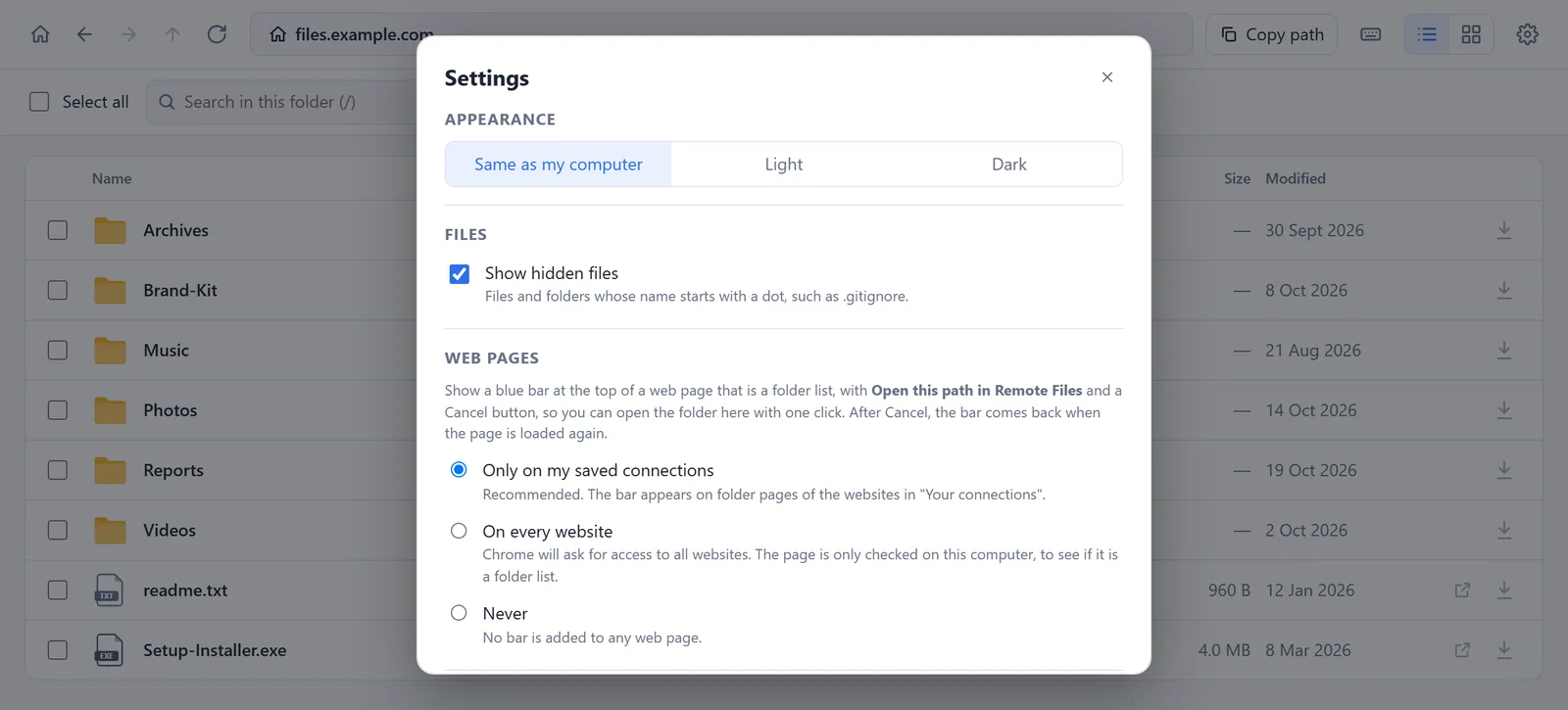Open Setup-Installer.exe in a new tab
This screenshot has height=710, width=1568.
tap(1462, 650)
